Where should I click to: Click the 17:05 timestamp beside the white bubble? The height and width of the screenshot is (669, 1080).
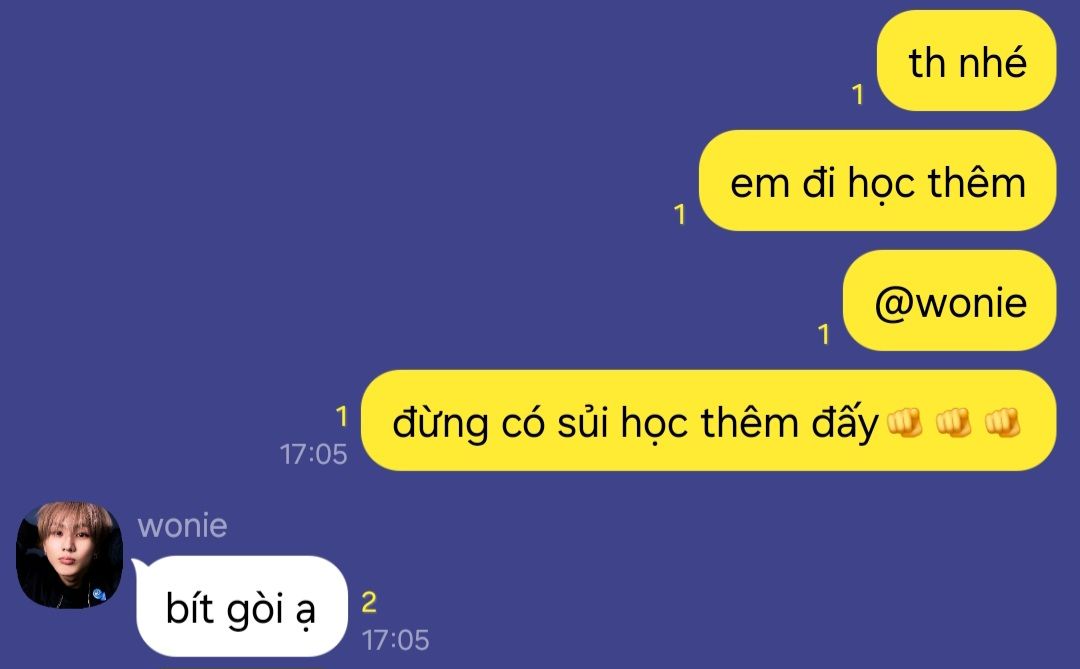point(395,640)
